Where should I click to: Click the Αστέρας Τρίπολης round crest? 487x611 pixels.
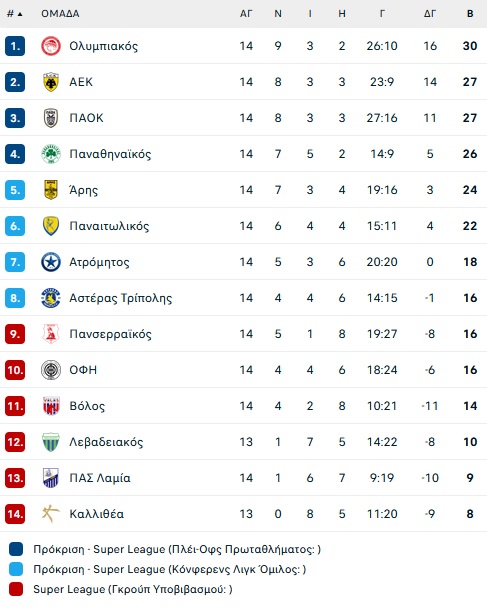pyautogui.click(x=51, y=298)
